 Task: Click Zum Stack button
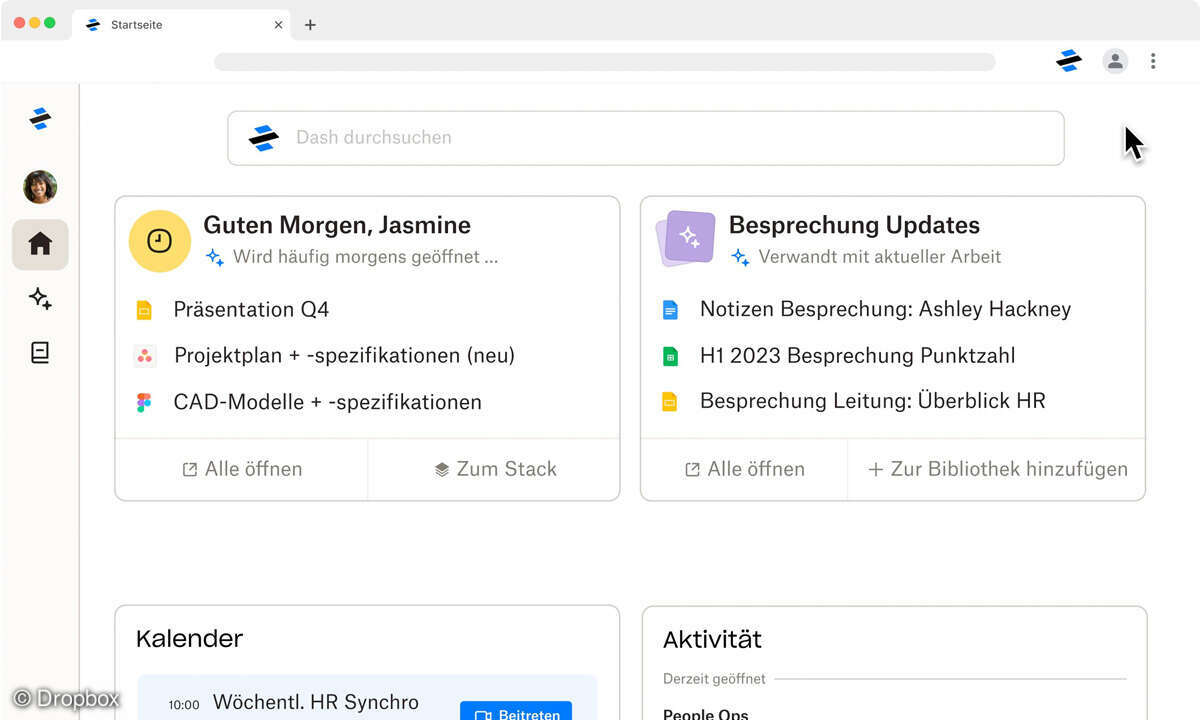tap(495, 469)
